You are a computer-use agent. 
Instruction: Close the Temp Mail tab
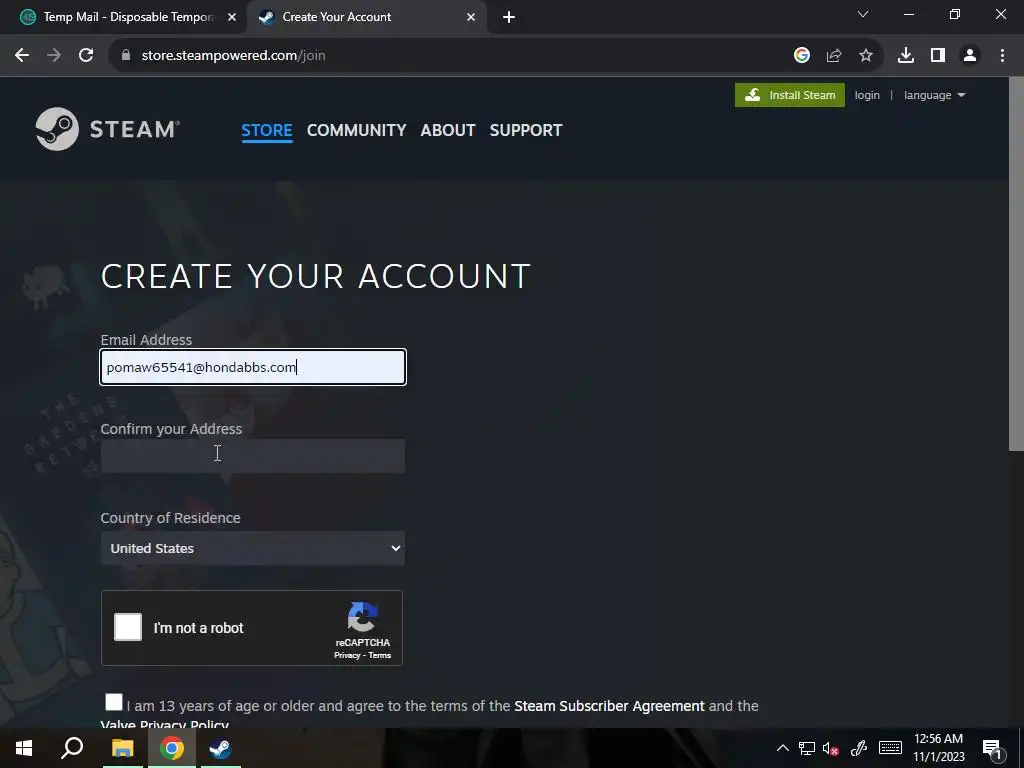232,17
